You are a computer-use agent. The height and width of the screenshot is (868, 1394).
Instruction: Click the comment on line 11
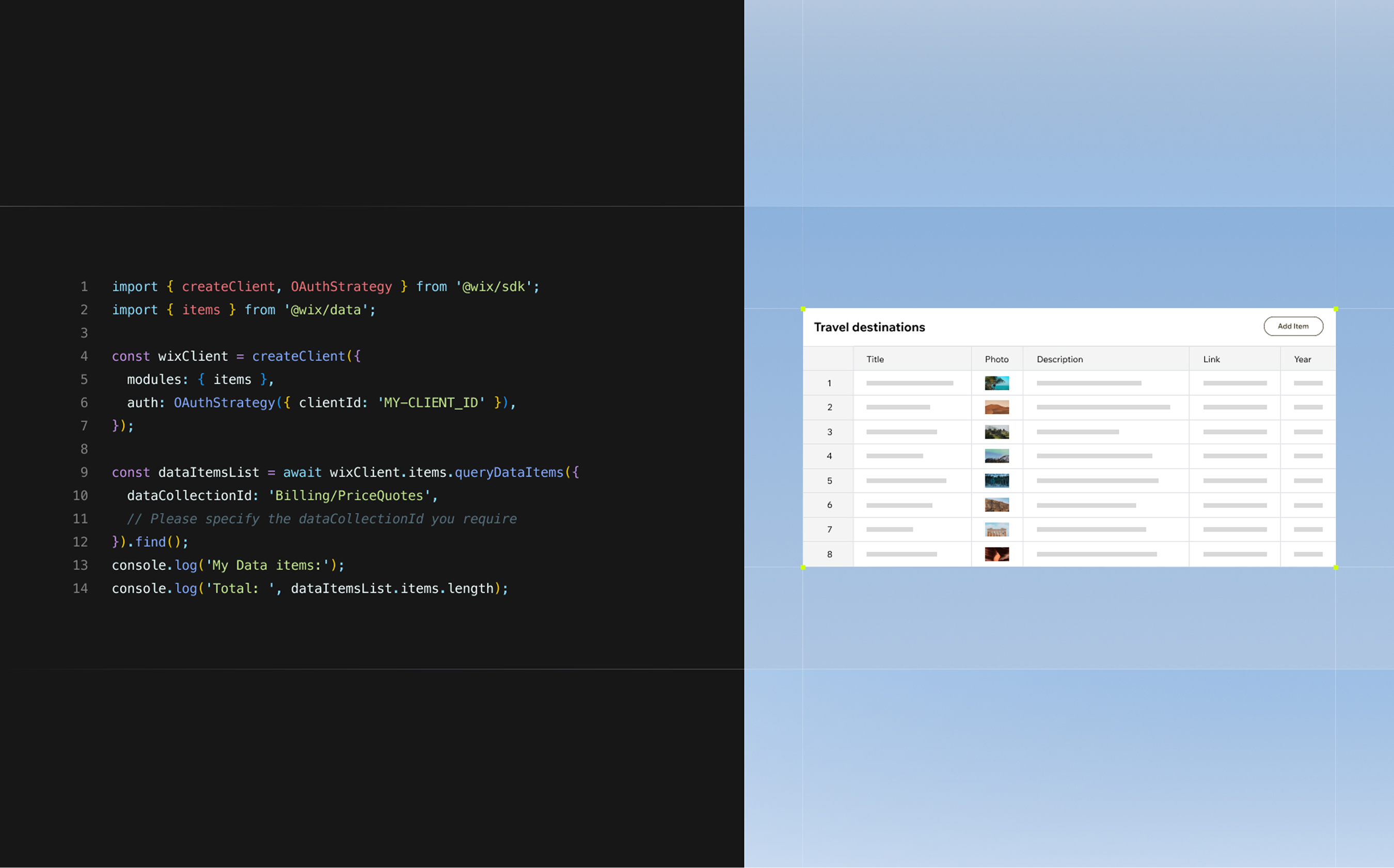coord(322,519)
